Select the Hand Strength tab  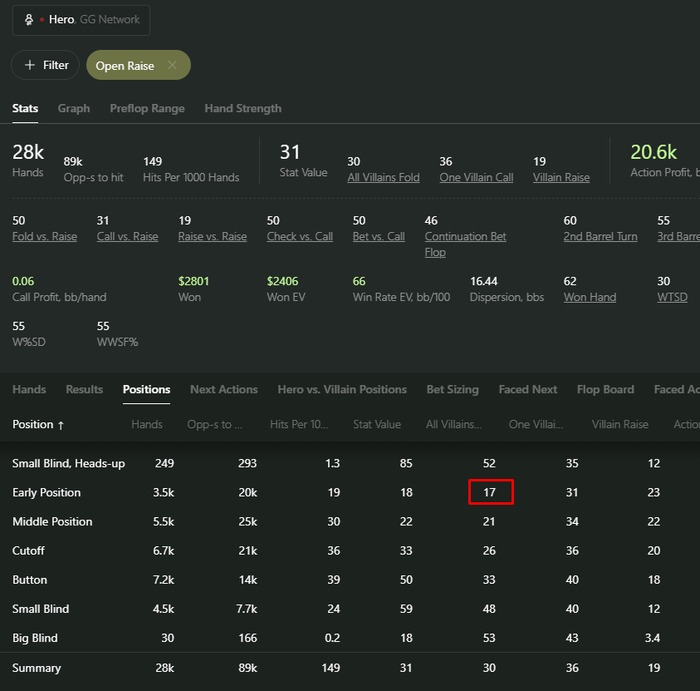pos(243,108)
